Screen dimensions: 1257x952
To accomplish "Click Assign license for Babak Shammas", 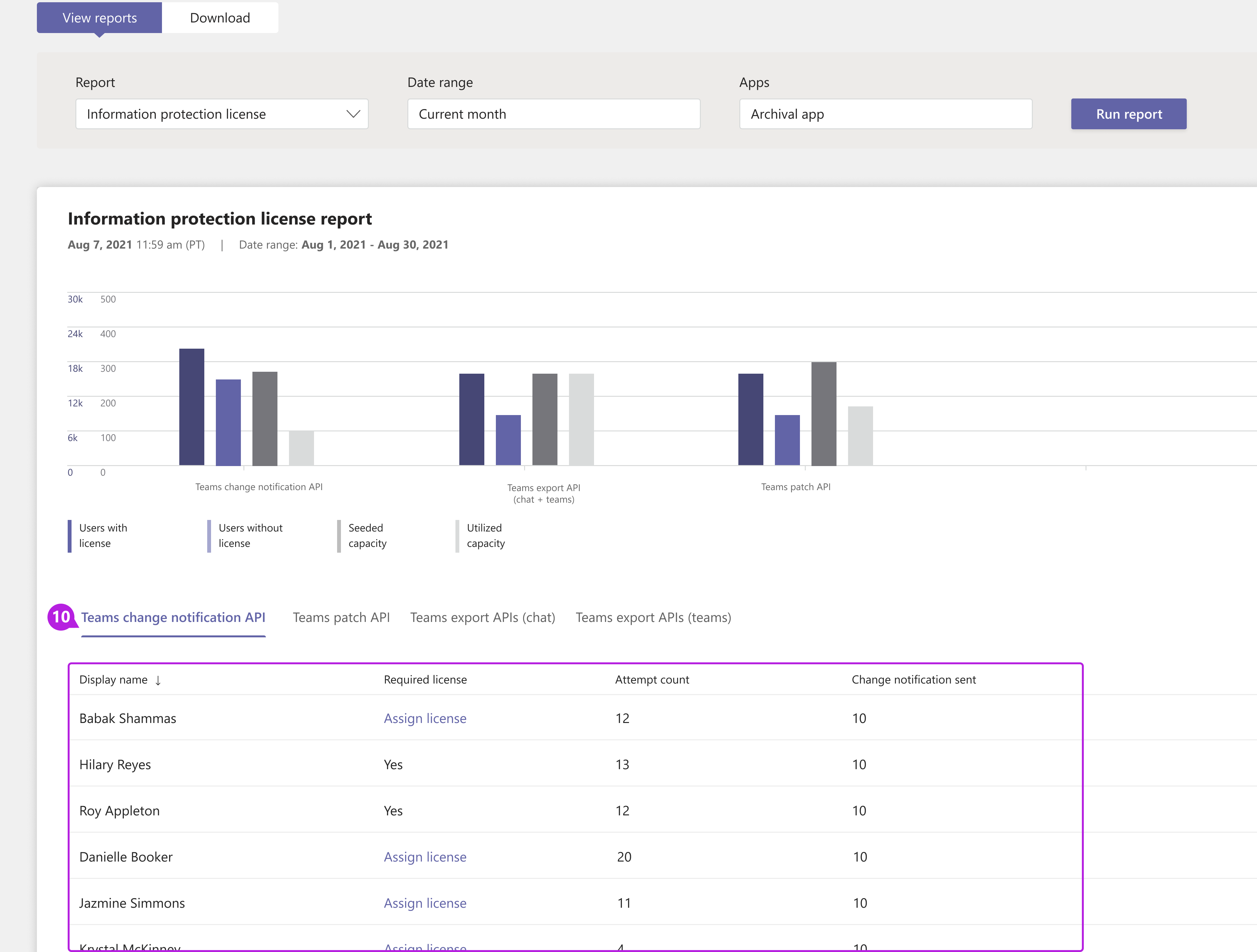I will tap(424, 717).
